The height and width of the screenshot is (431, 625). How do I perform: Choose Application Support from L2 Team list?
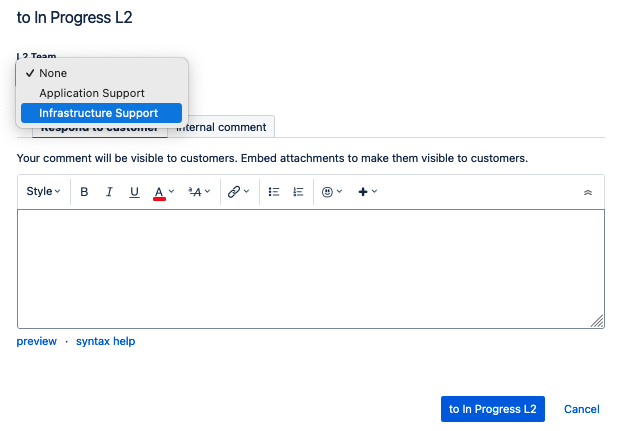101,93
